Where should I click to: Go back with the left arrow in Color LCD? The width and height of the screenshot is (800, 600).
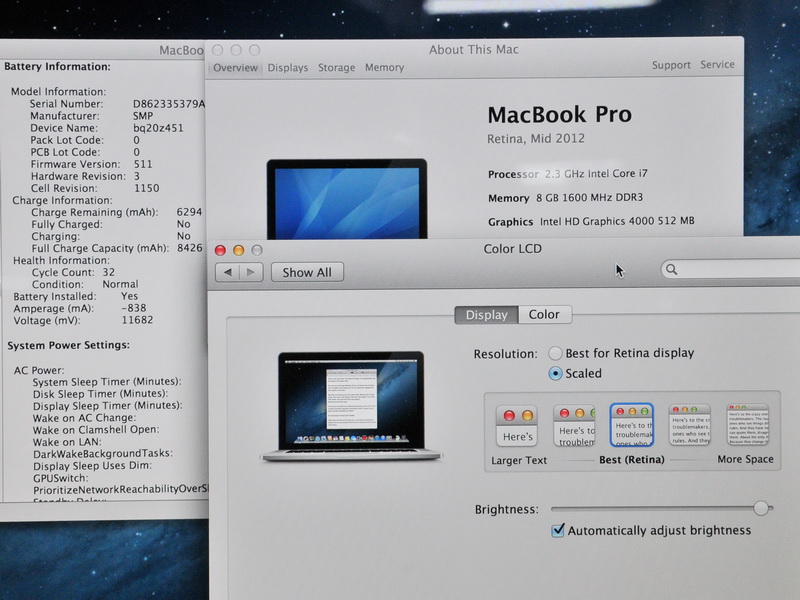click(228, 272)
